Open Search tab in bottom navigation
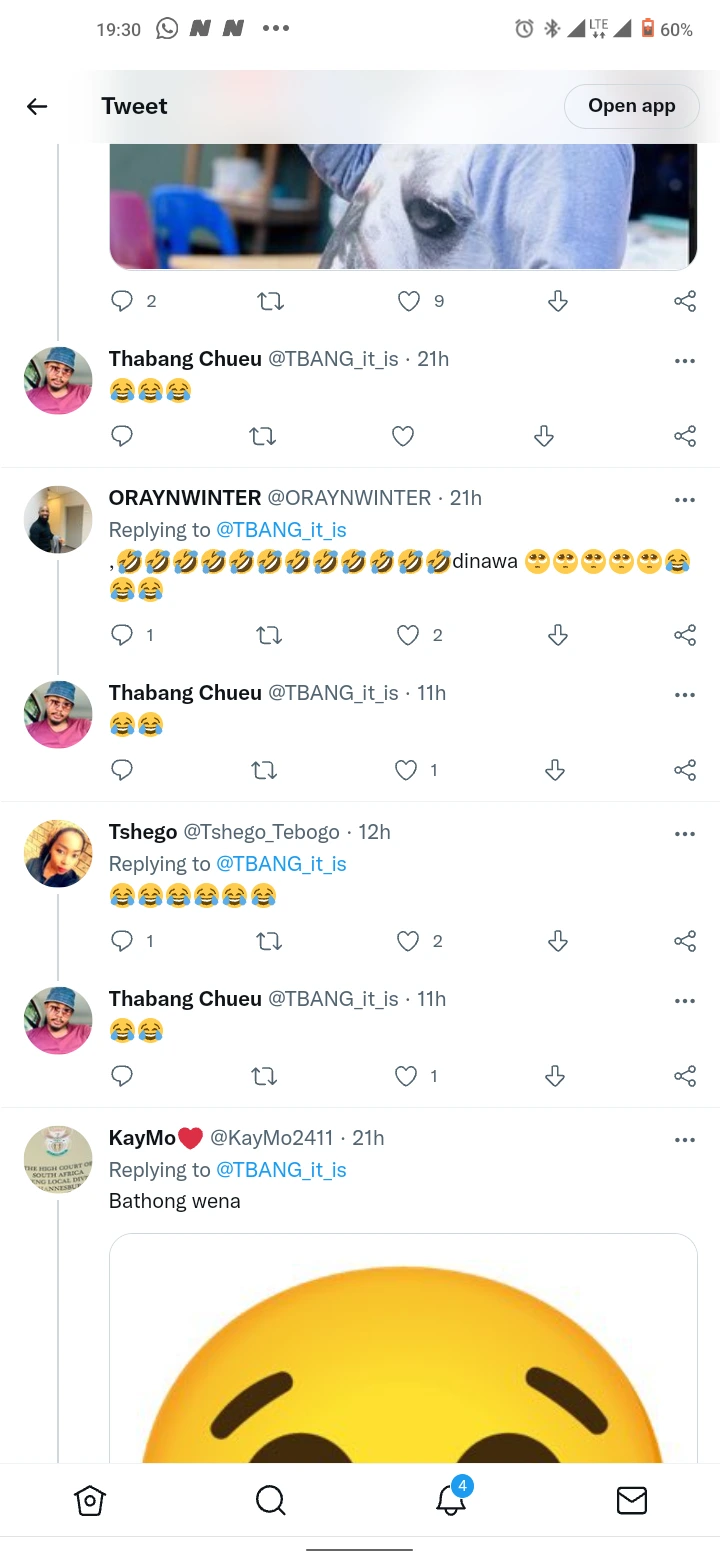The height and width of the screenshot is (1560, 720). pos(270,1500)
